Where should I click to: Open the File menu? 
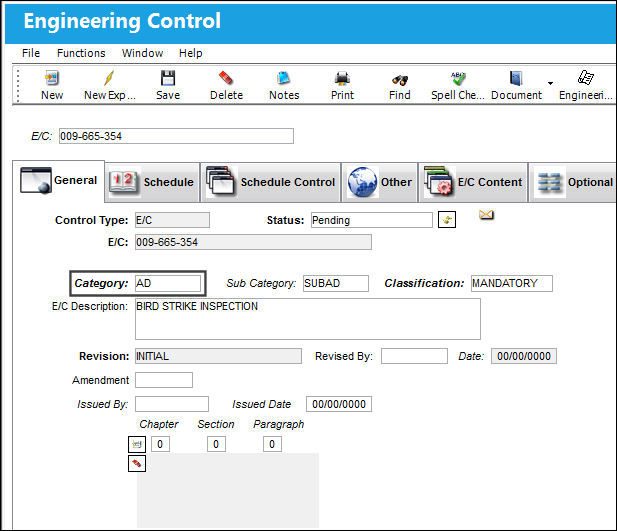31,53
